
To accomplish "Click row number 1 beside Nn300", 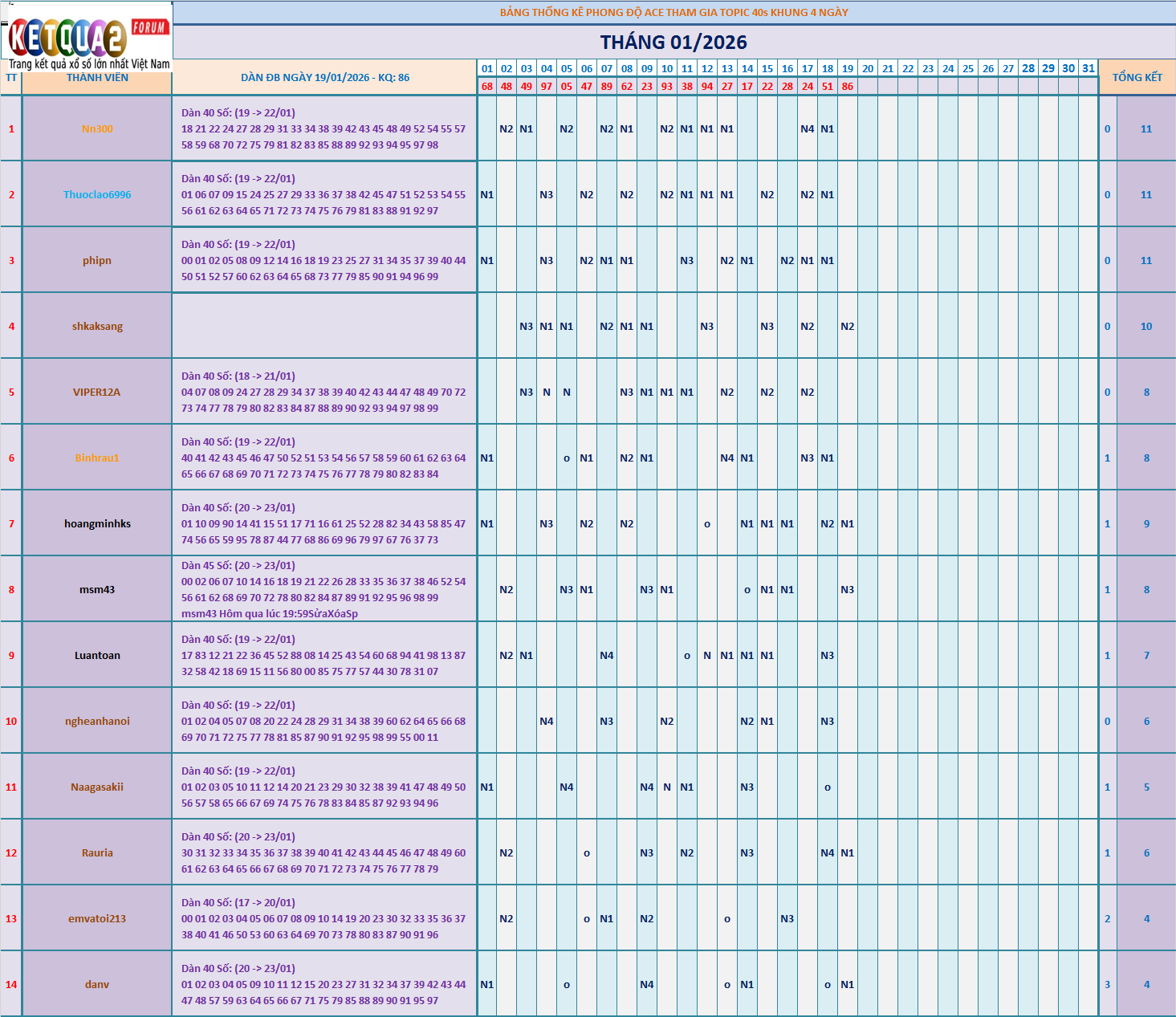I will [x=11, y=129].
